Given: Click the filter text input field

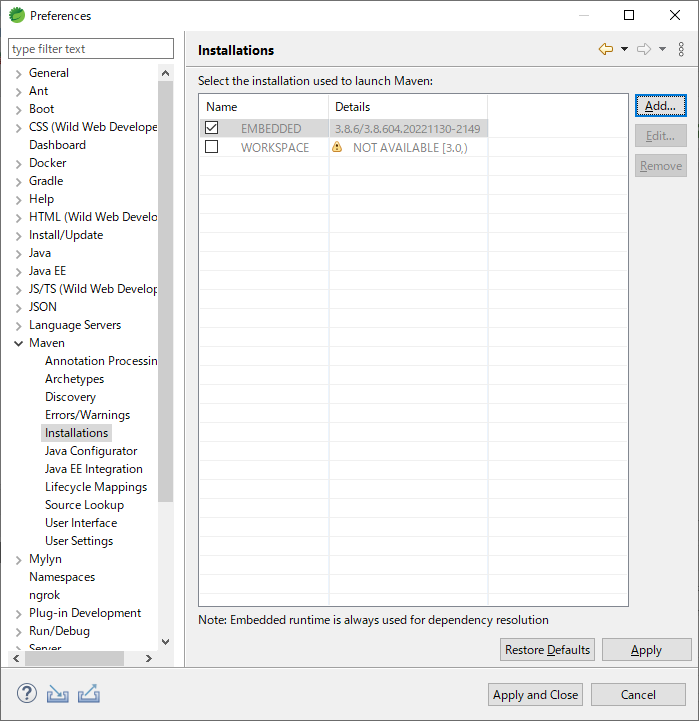Looking at the screenshot, I should 91,48.
